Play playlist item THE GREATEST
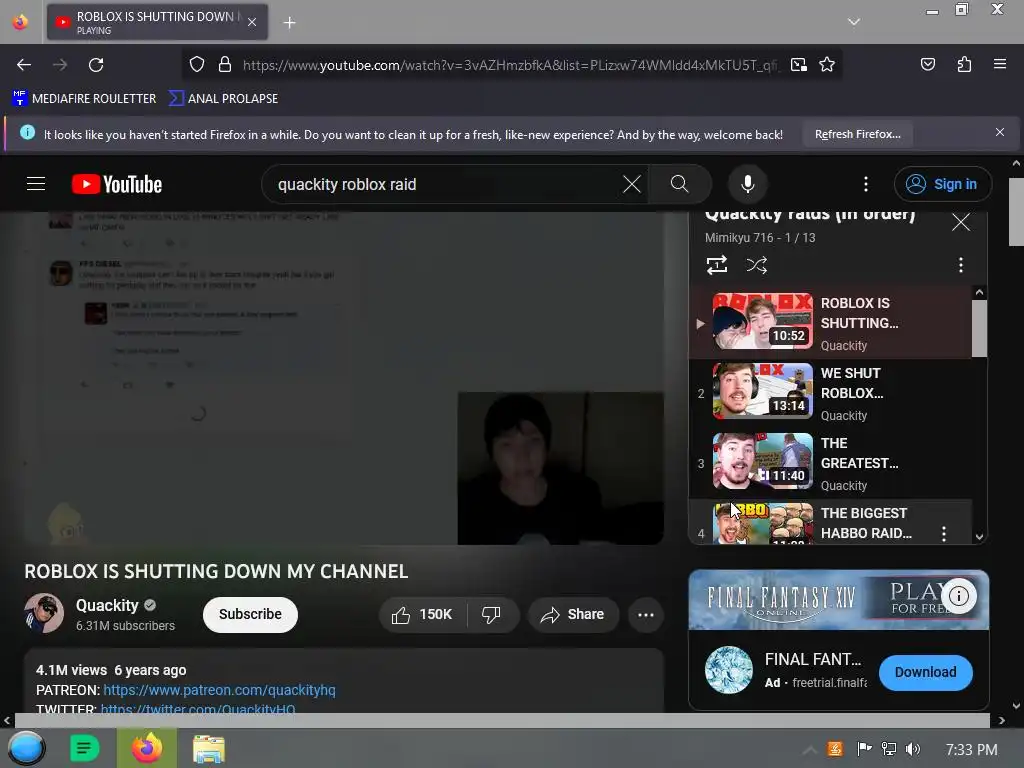The image size is (1024, 768). click(x=830, y=463)
